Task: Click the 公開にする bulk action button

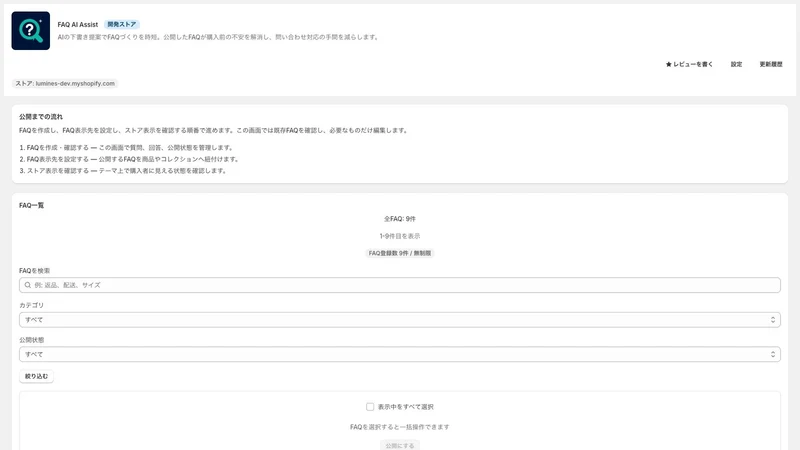Action: pyautogui.click(x=399, y=445)
